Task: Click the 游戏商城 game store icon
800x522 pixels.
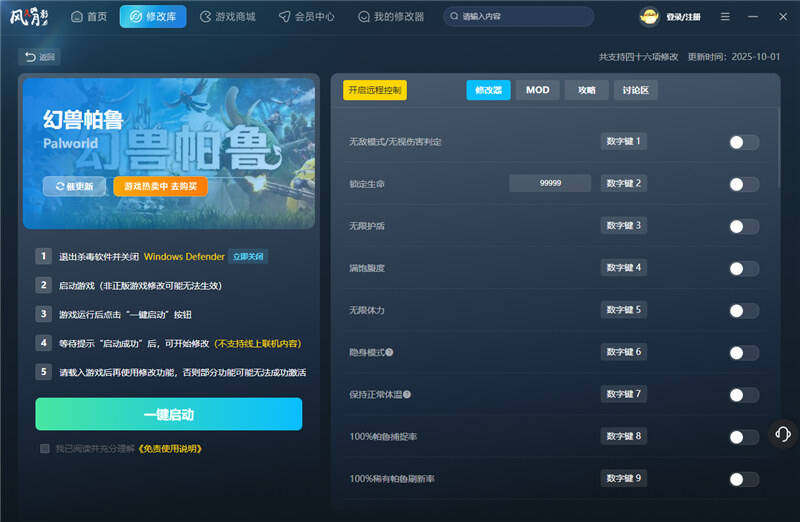Action: (x=206, y=17)
